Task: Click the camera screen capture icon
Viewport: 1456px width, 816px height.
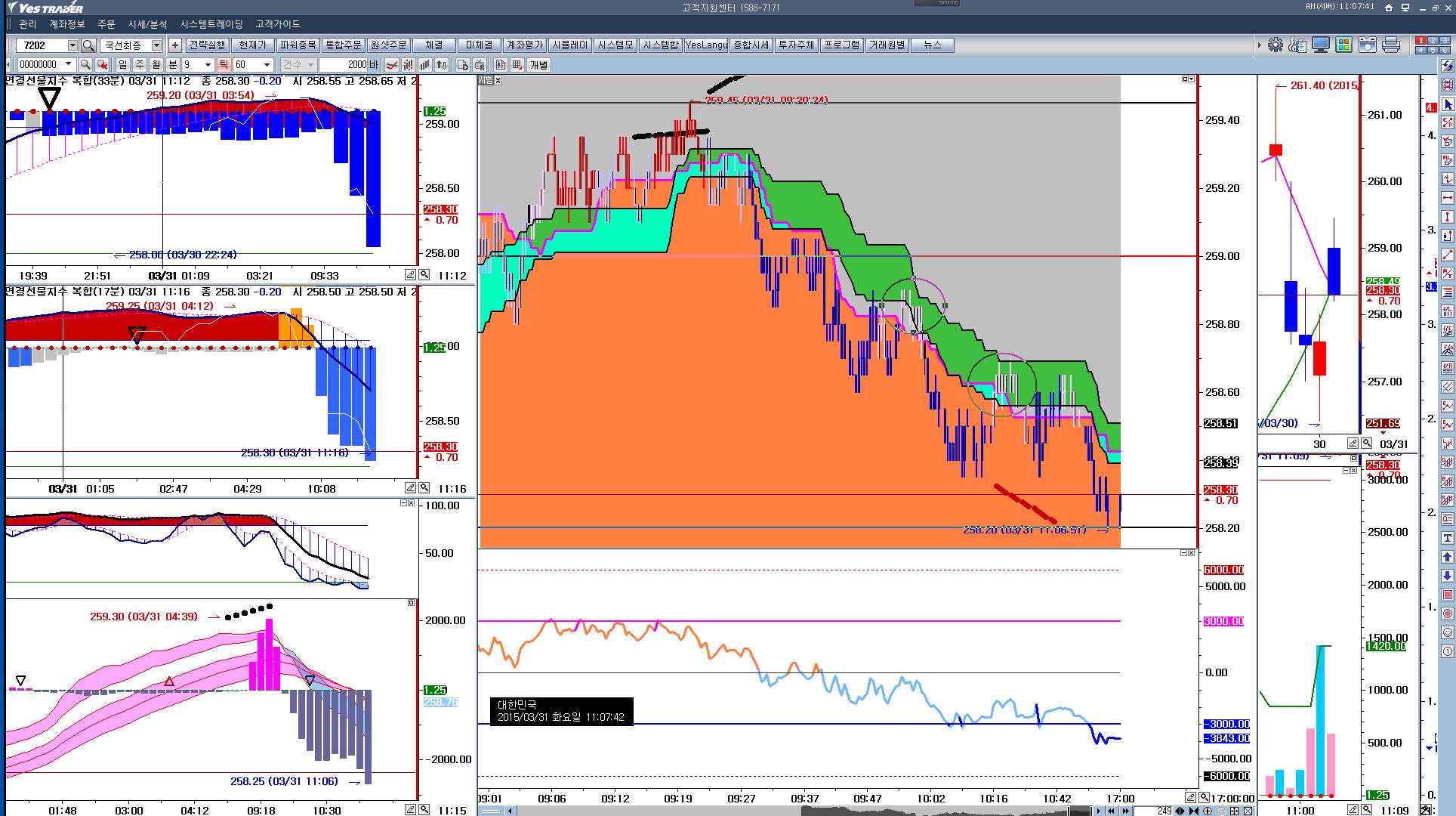Action: pos(1368,45)
